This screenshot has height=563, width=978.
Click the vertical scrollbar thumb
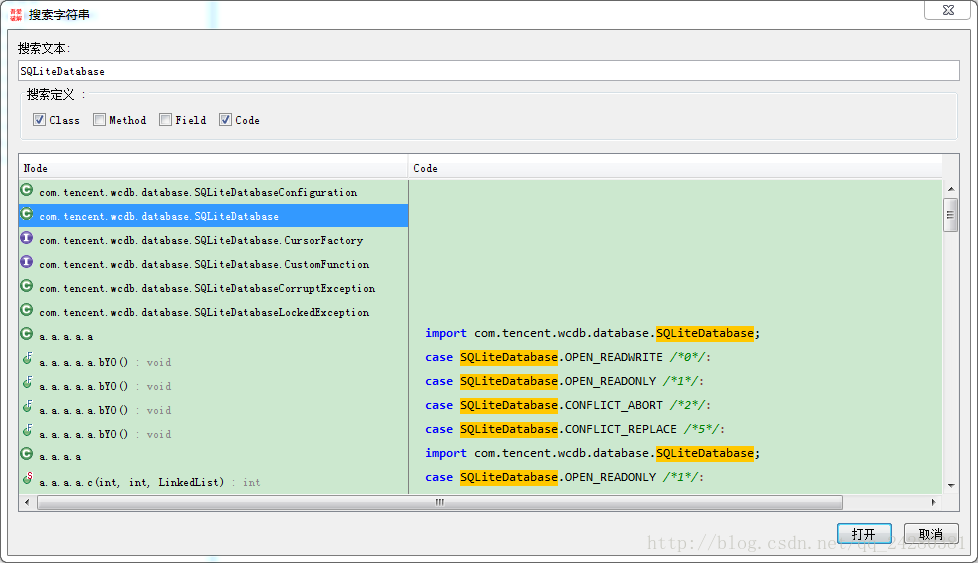[x=951, y=215]
